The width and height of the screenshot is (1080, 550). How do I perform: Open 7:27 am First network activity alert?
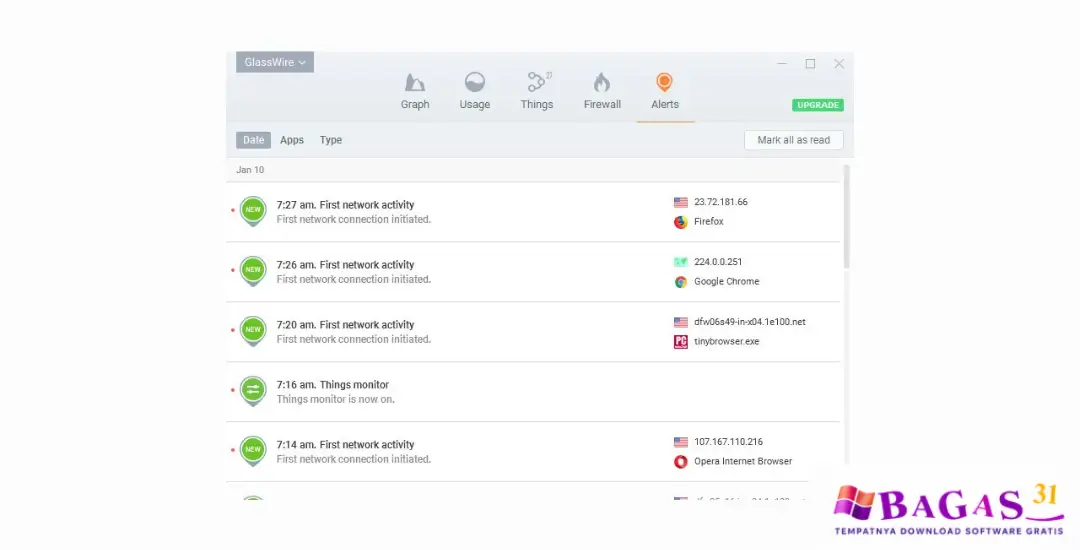point(533,212)
